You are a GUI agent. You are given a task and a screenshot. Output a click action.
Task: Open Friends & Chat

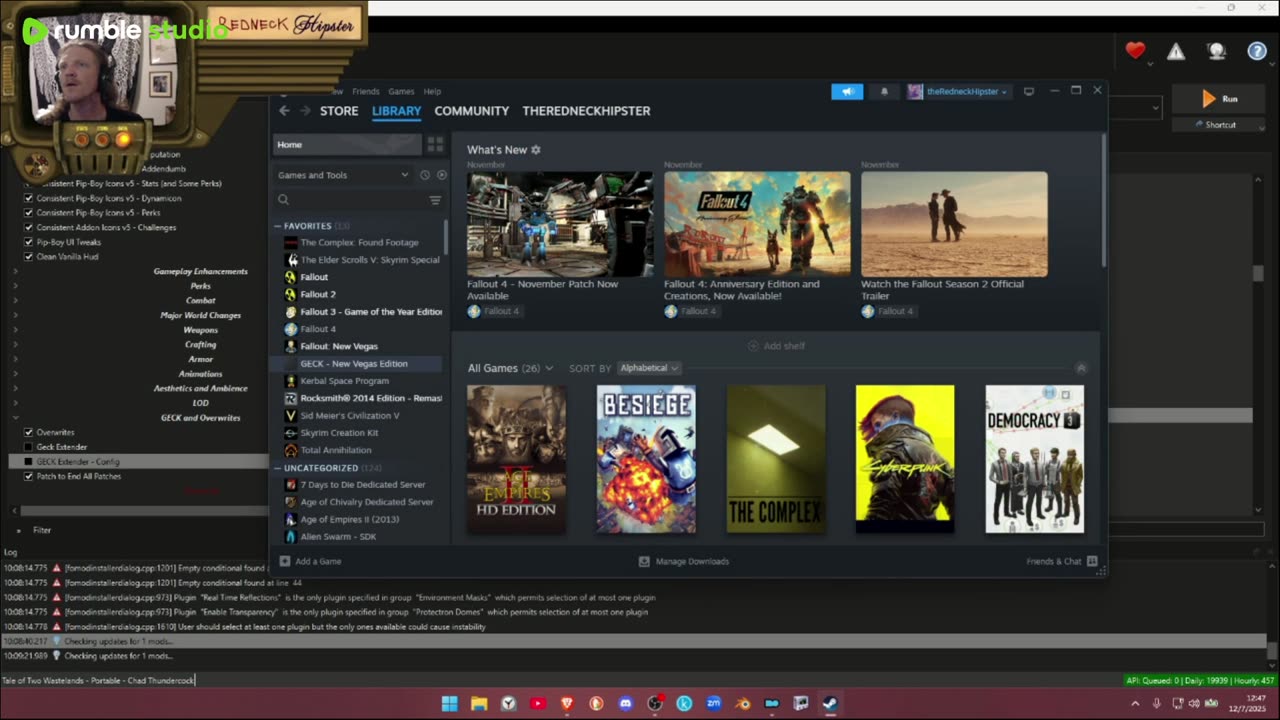(1062, 562)
